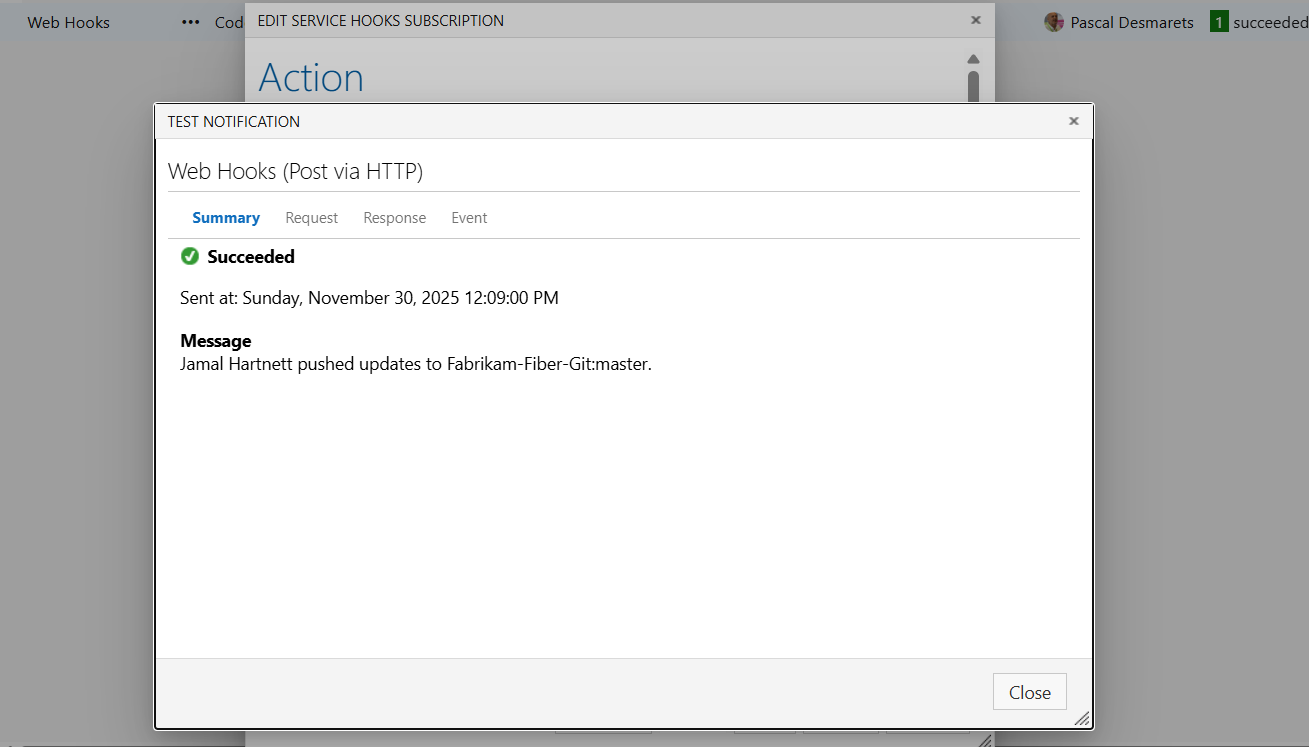Click the Edit Subscription dialog resize grip
The height and width of the screenshot is (747, 1309).
(x=985, y=741)
